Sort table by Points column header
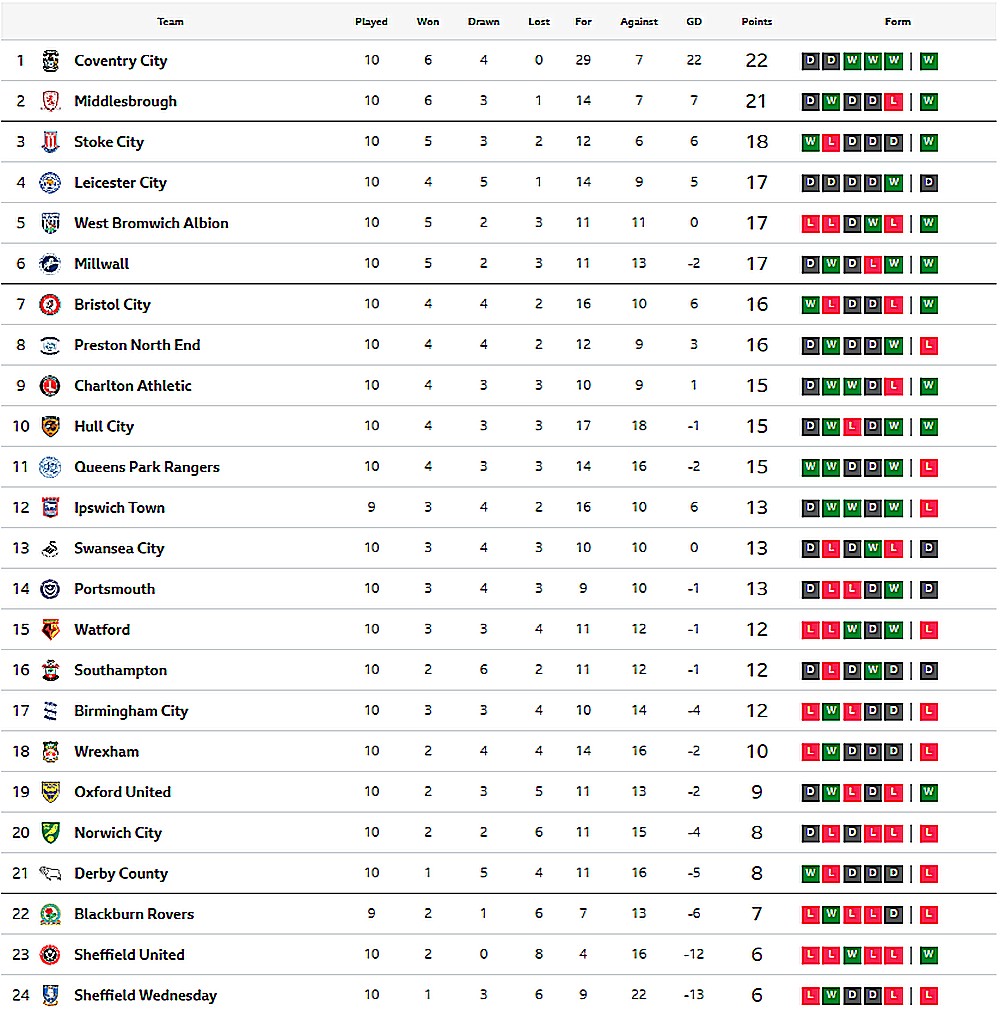 pyautogui.click(x=756, y=22)
